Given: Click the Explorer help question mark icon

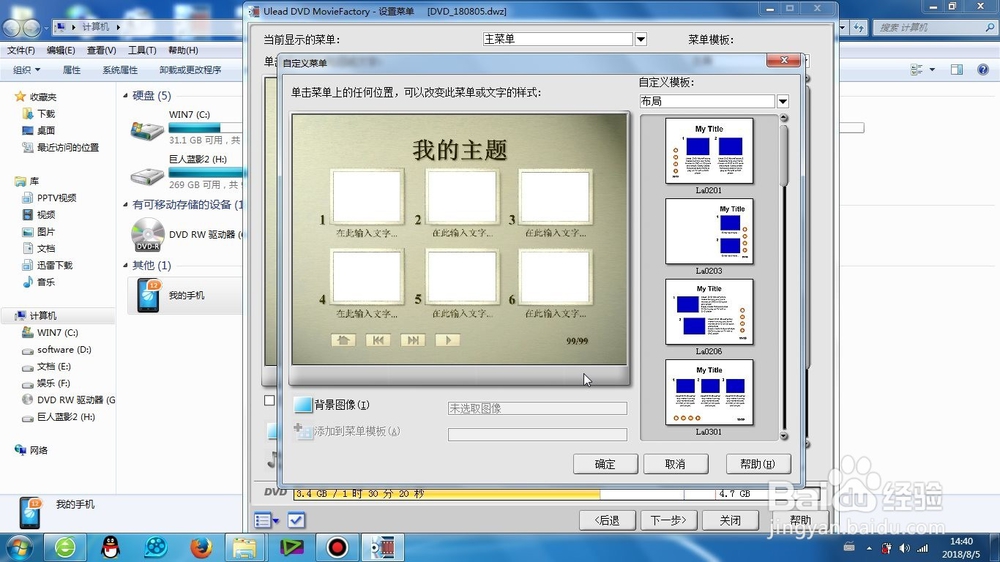Looking at the screenshot, I should coord(983,70).
